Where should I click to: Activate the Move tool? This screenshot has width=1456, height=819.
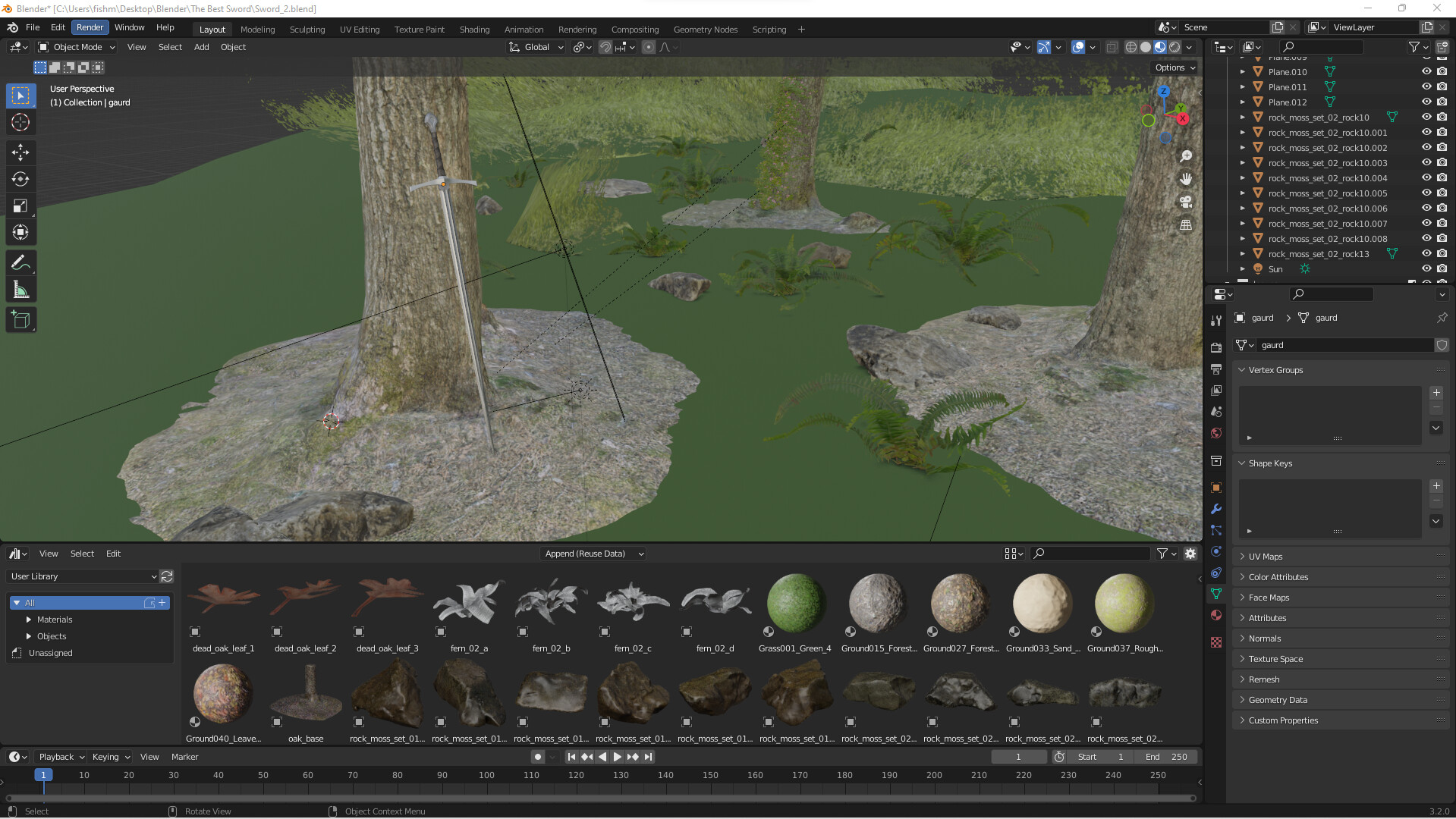point(20,152)
